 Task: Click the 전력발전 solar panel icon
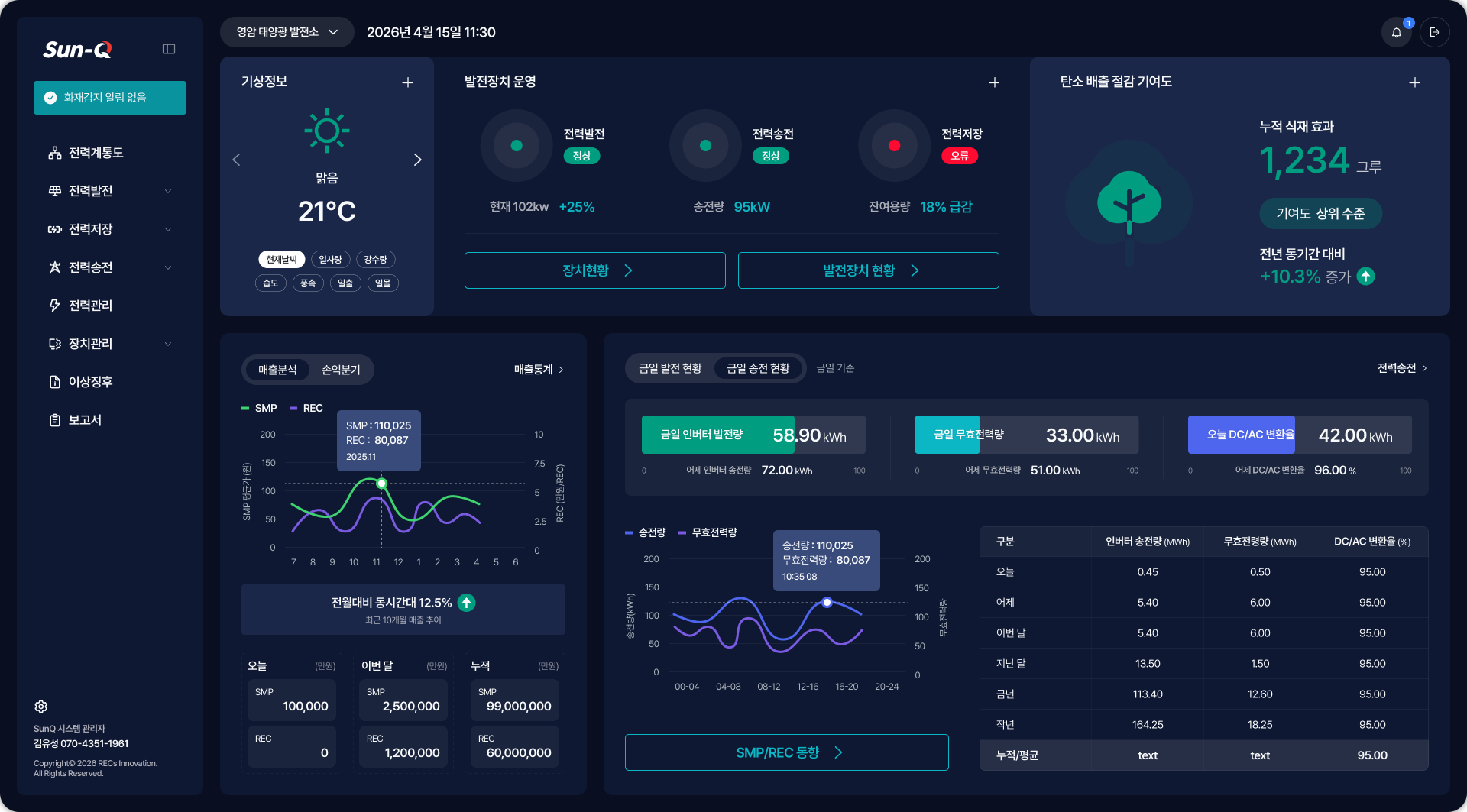[55, 191]
